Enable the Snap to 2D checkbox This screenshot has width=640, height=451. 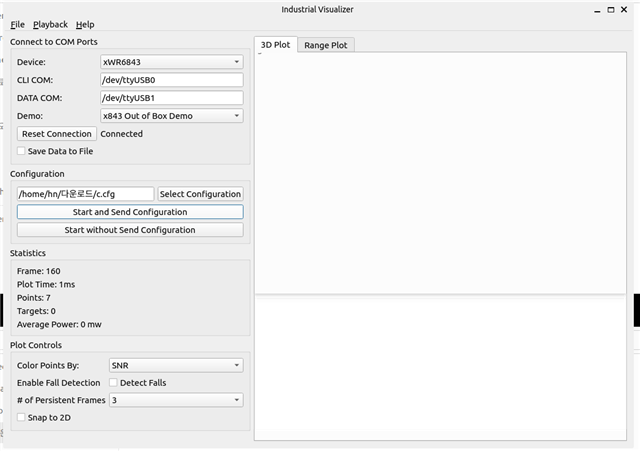pyautogui.click(x=21, y=418)
